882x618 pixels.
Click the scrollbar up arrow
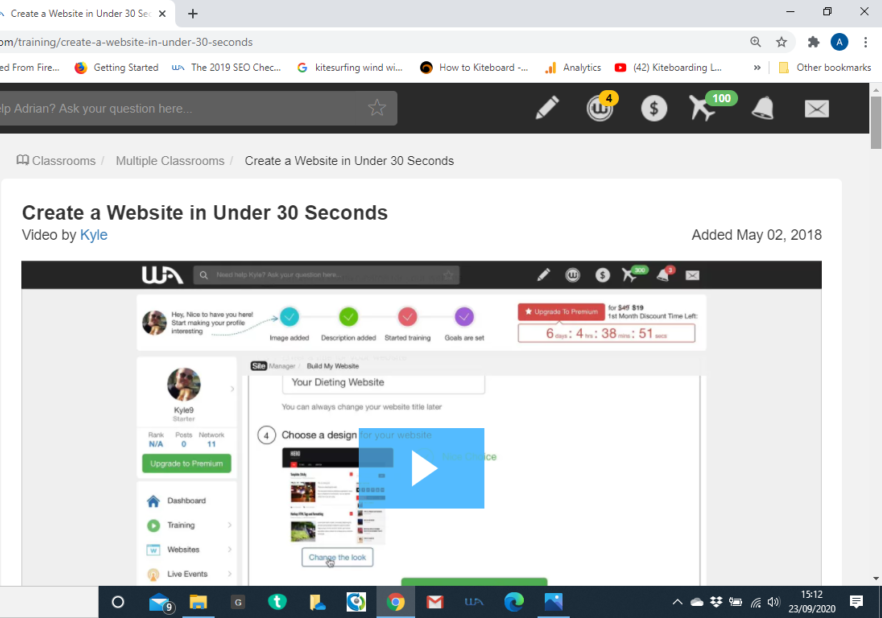pyautogui.click(x=876, y=89)
